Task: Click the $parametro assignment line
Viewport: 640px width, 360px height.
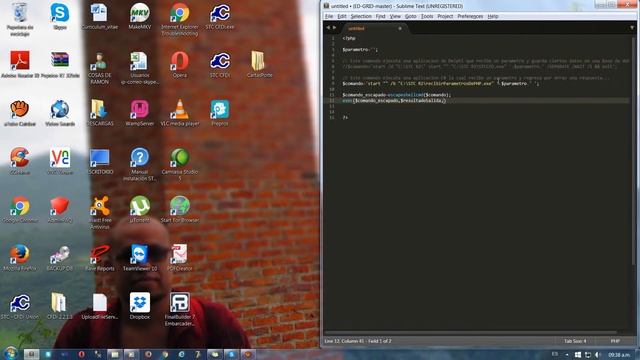Action: (360, 49)
